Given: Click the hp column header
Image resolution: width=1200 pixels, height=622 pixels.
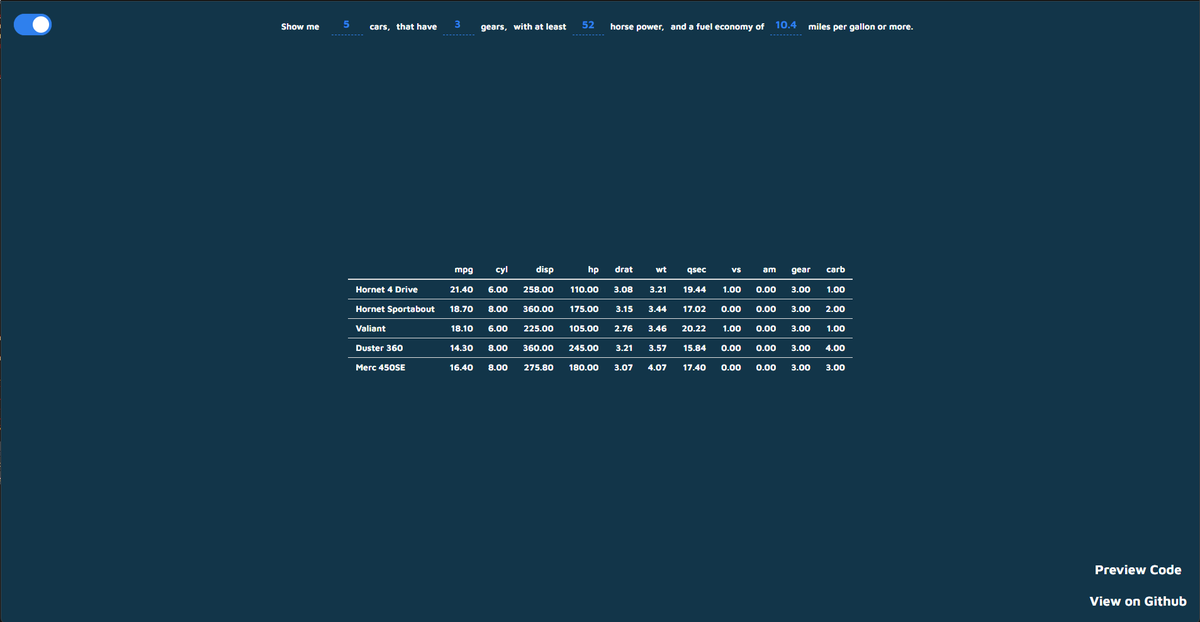Looking at the screenshot, I should click(593, 270).
